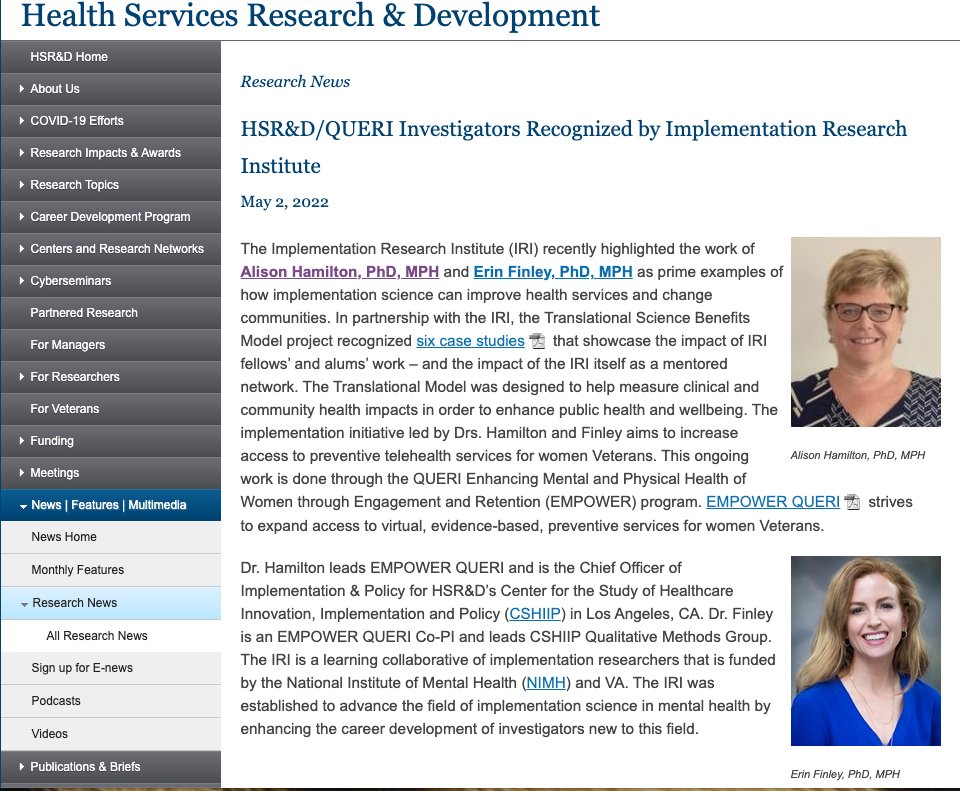The width and height of the screenshot is (960, 791).
Task: Open the Videos submenu item
Action: click(111, 733)
